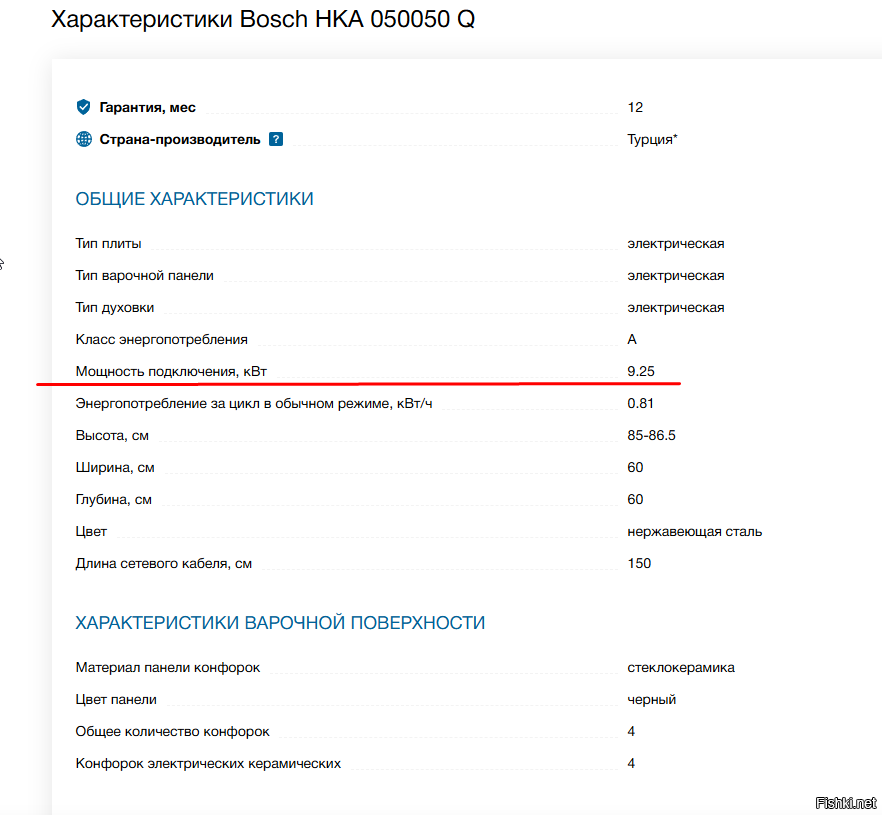Select the label Глубина, см
The width and height of the screenshot is (882, 815).
tap(114, 500)
